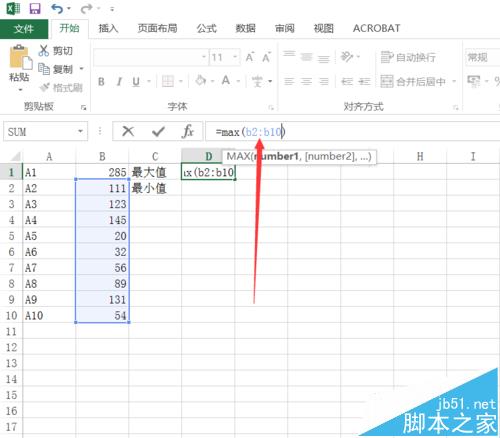Viewport: 500px width, 438px height.
Task: Switch to the 插入 ribbon tab
Action: (x=108, y=28)
